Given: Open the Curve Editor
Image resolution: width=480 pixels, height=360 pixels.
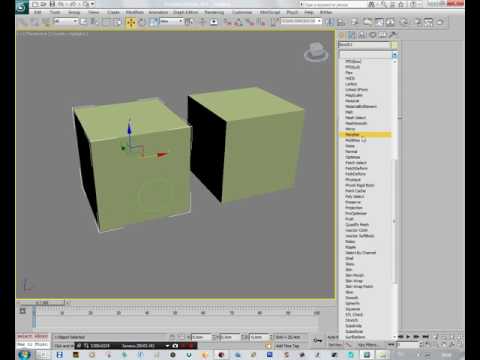Looking at the screenshot, I should [379, 22].
